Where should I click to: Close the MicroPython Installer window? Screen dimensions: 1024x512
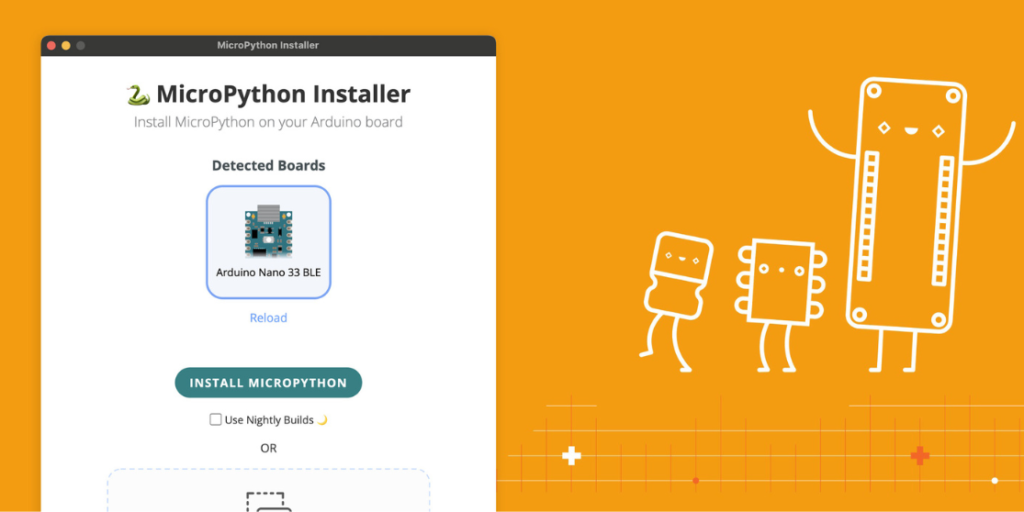(51, 46)
